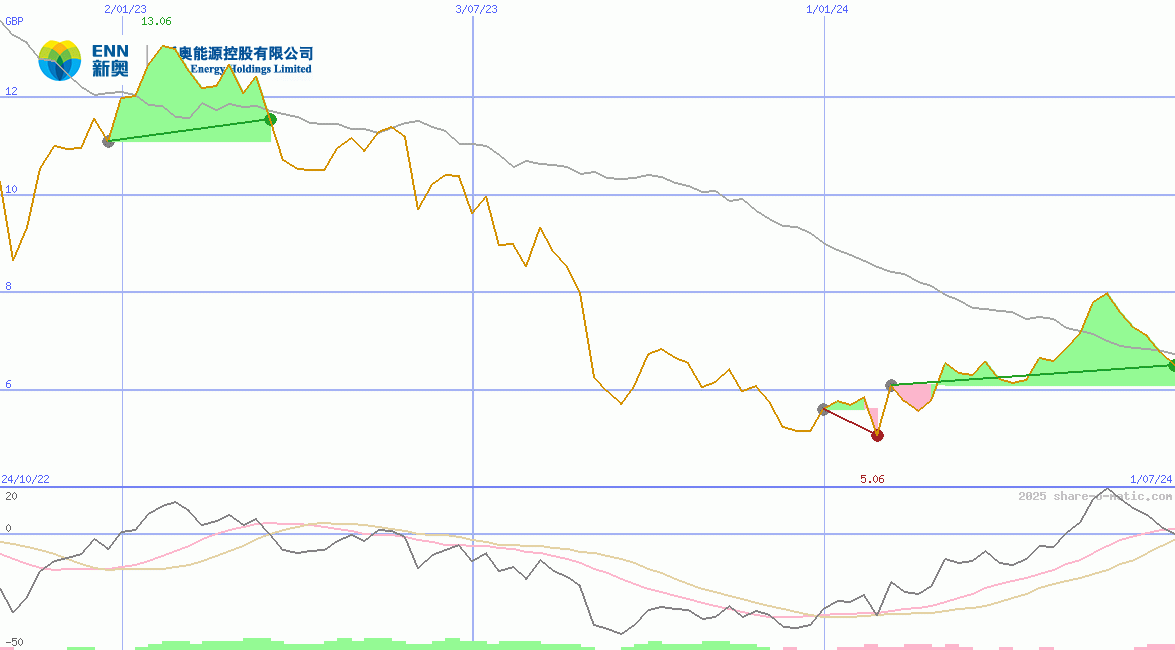Image resolution: width=1175 pixels, height=650 pixels.
Task: Click the 12 price axis label
Action: (11, 91)
